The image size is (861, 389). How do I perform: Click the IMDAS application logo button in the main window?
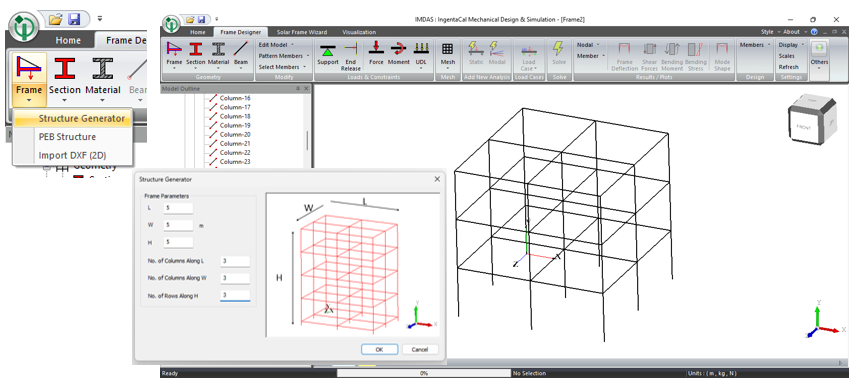click(x=172, y=24)
